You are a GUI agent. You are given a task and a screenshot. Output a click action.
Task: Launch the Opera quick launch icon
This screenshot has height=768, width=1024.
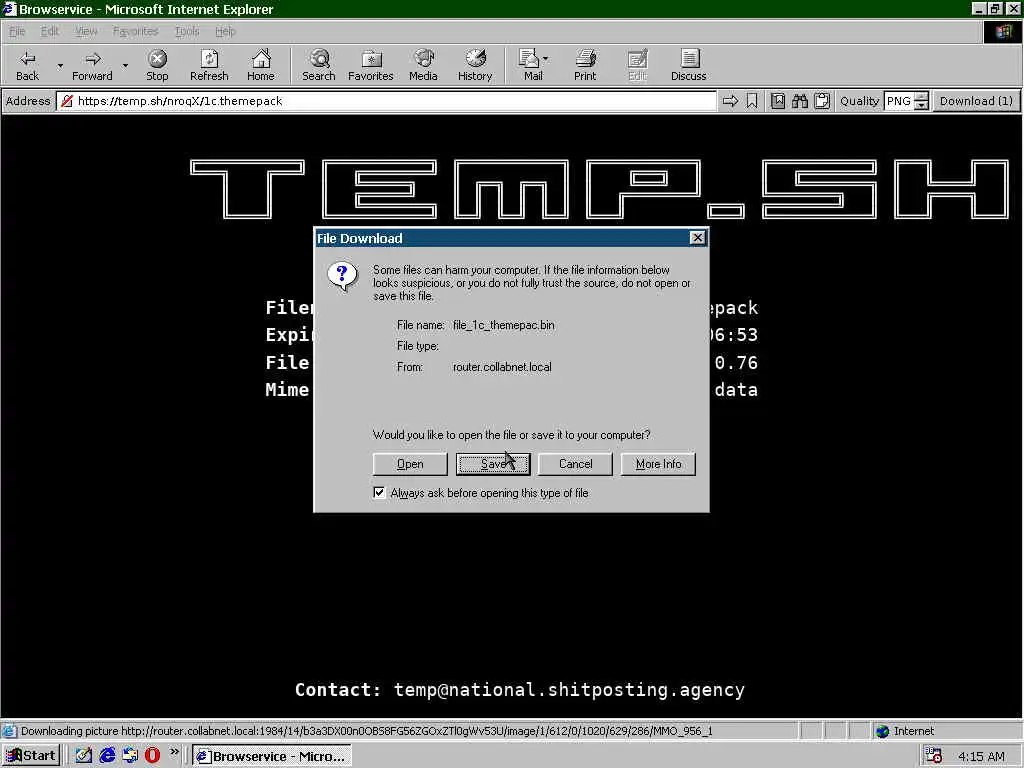click(x=152, y=756)
